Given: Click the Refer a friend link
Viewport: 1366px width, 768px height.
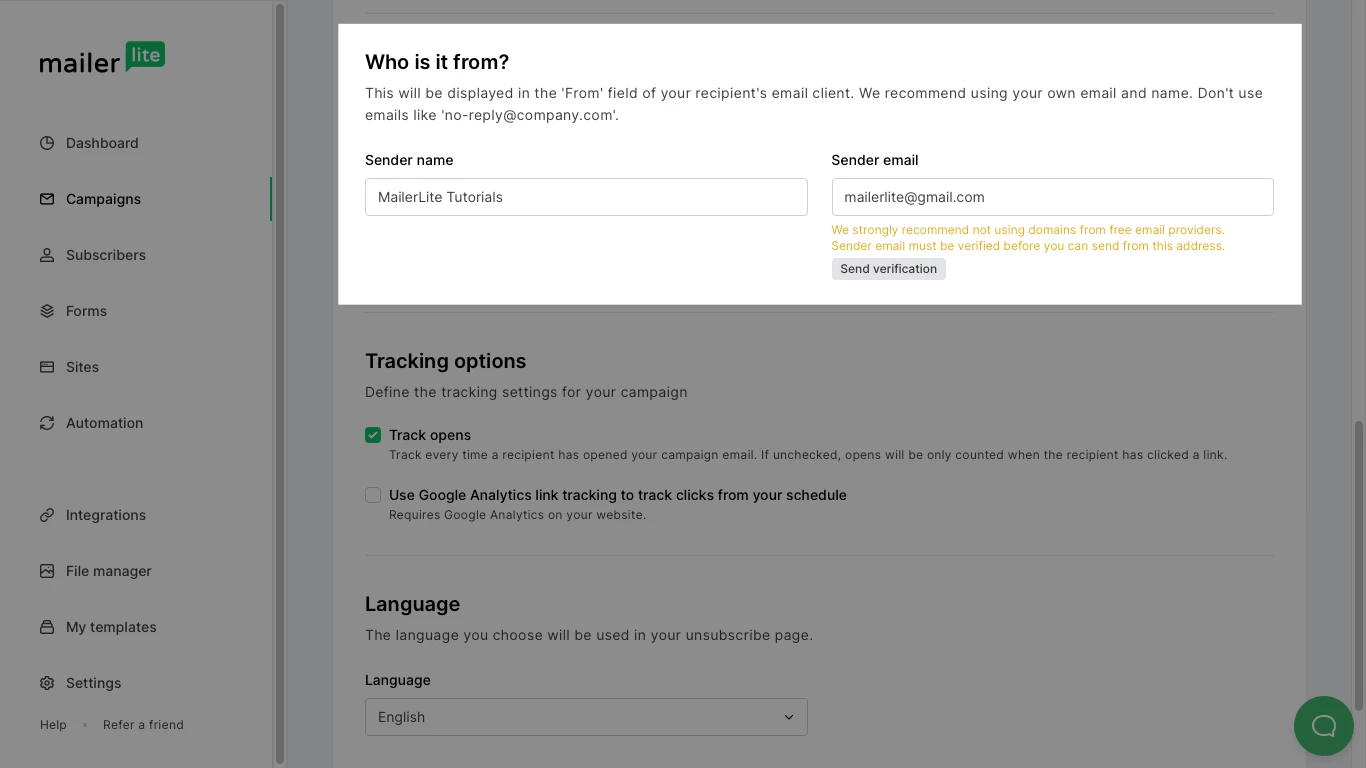Looking at the screenshot, I should (143, 725).
